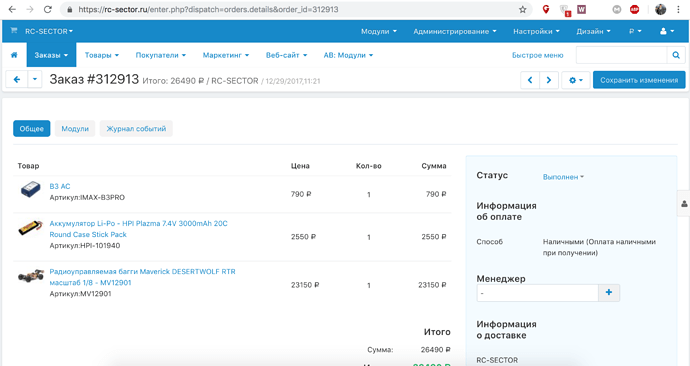Image resolution: width=690 pixels, height=366 pixels.
Task: Open the gear tools menu
Action: [x=576, y=80]
